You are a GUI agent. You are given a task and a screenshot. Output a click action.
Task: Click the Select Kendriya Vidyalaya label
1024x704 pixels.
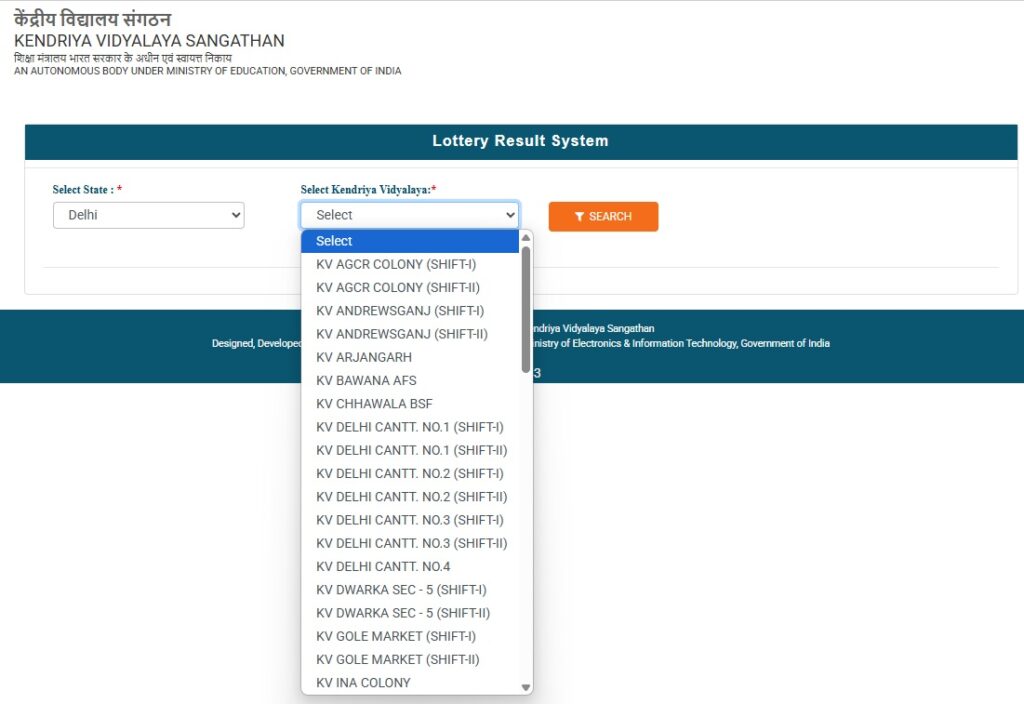point(368,189)
